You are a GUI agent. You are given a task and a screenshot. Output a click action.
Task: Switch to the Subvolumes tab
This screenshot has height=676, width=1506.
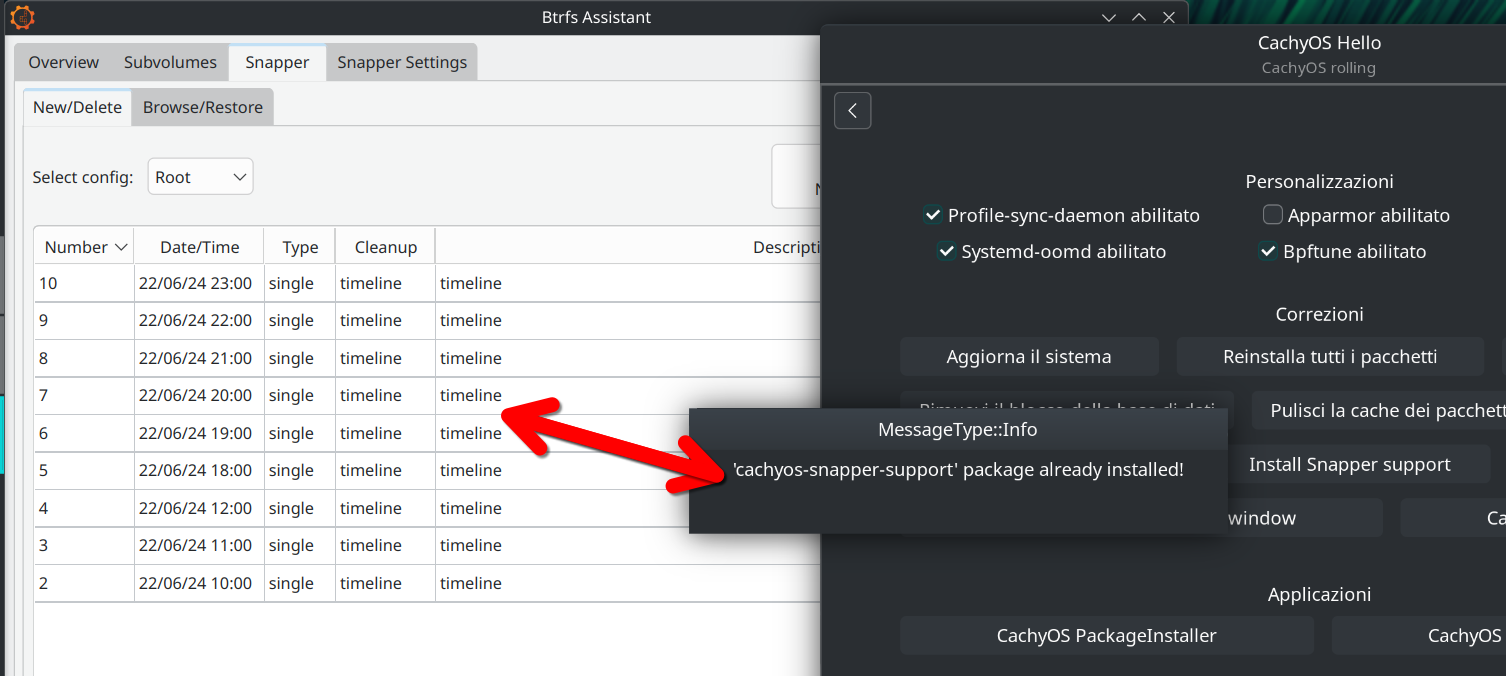170,62
